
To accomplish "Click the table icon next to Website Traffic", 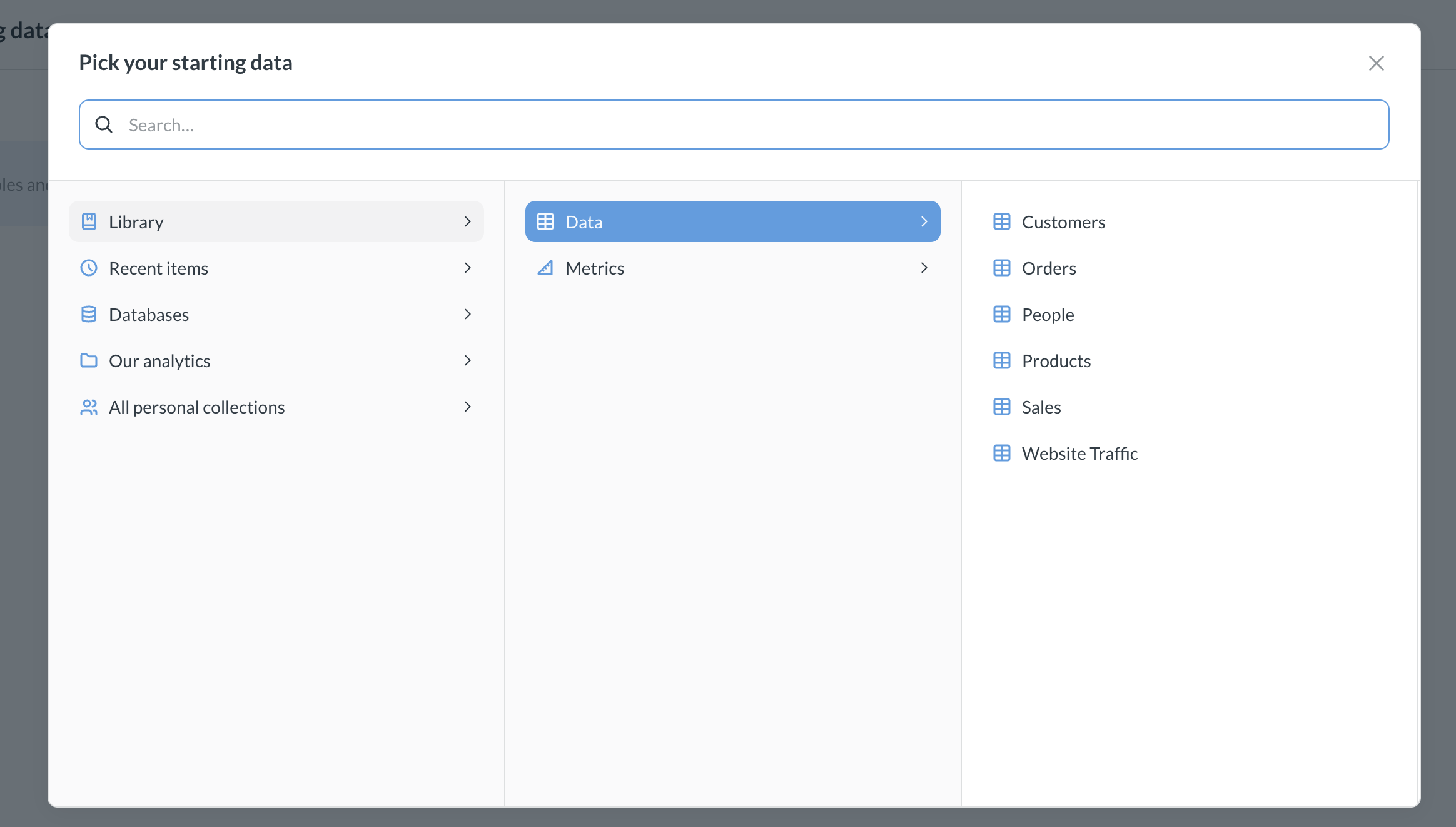I will [x=1002, y=453].
